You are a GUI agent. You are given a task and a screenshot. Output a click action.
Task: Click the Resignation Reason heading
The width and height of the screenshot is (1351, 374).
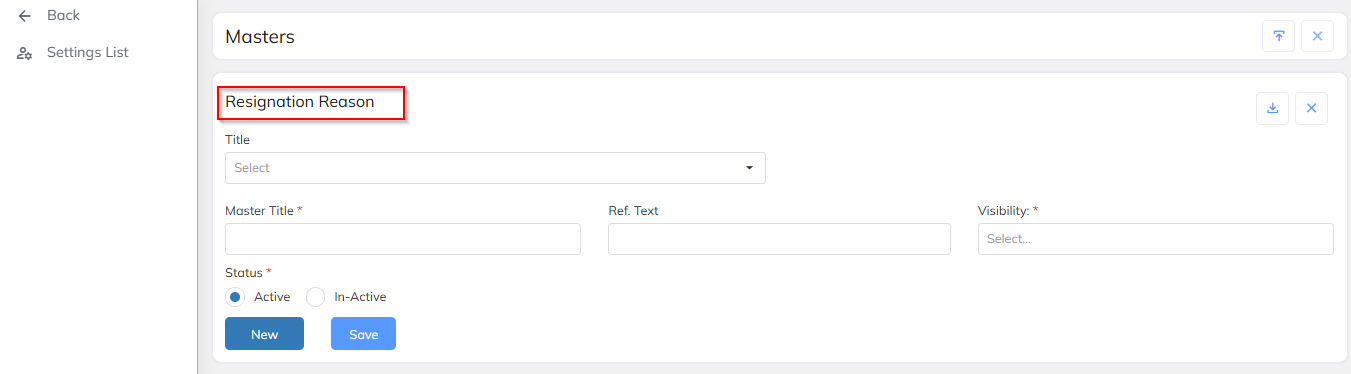click(x=300, y=102)
